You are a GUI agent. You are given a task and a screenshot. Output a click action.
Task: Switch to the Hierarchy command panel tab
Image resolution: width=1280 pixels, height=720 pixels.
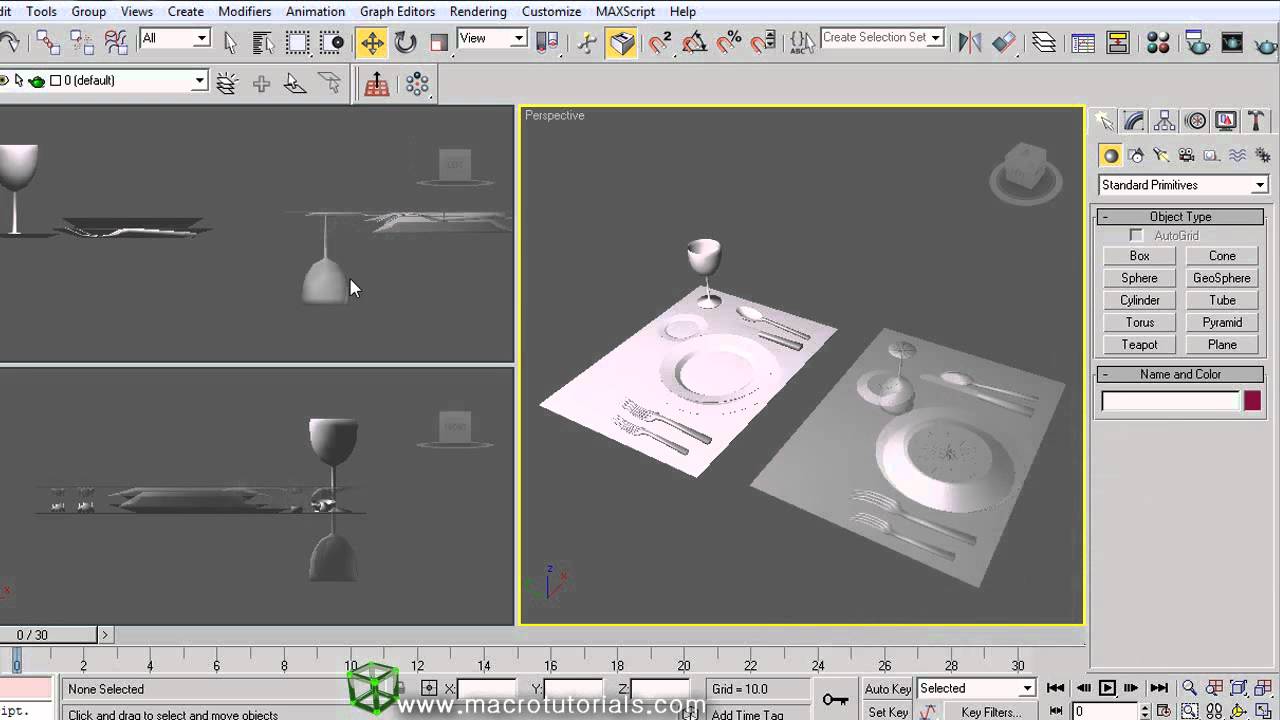(x=1165, y=121)
